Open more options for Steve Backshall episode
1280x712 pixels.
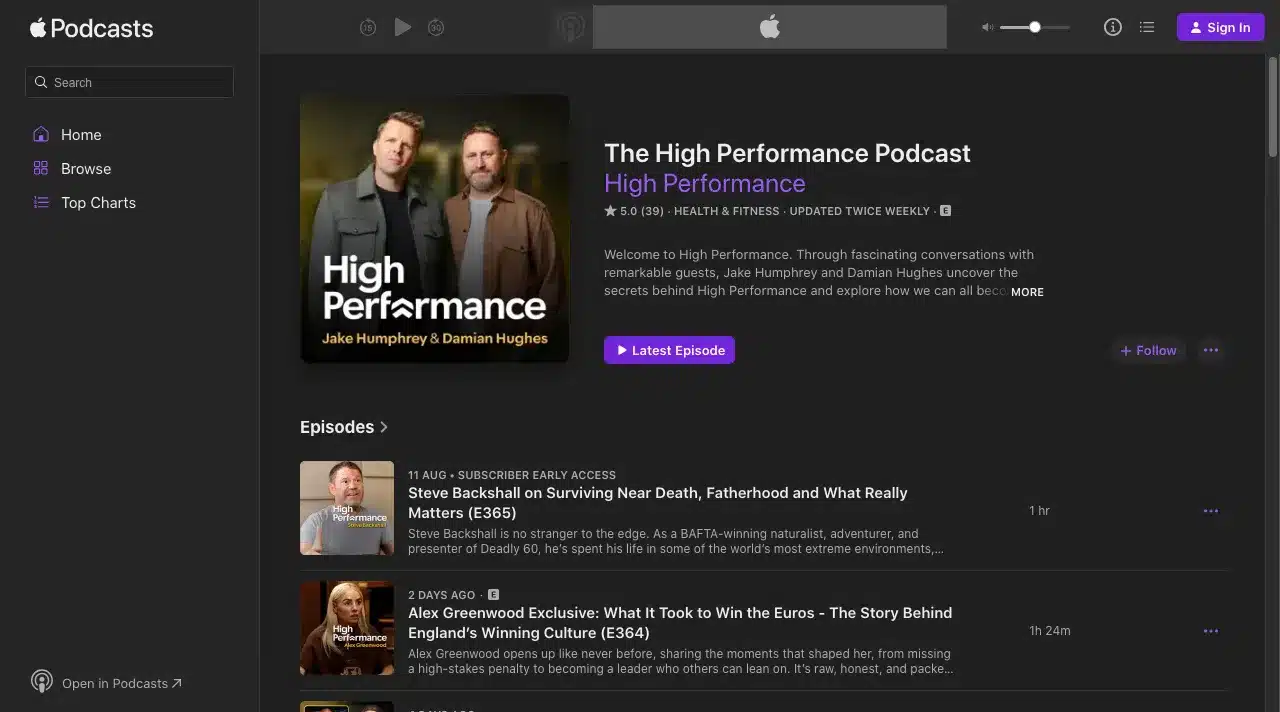[1211, 511]
